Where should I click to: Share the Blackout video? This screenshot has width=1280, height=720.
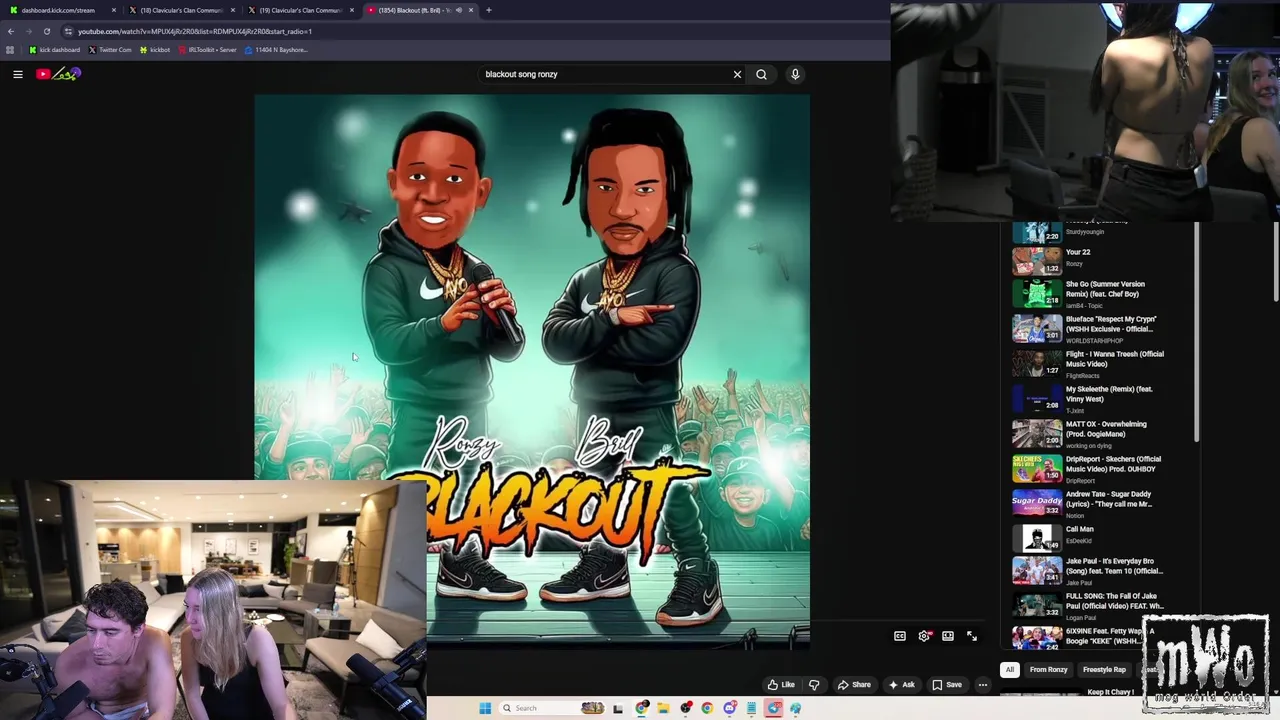854,685
